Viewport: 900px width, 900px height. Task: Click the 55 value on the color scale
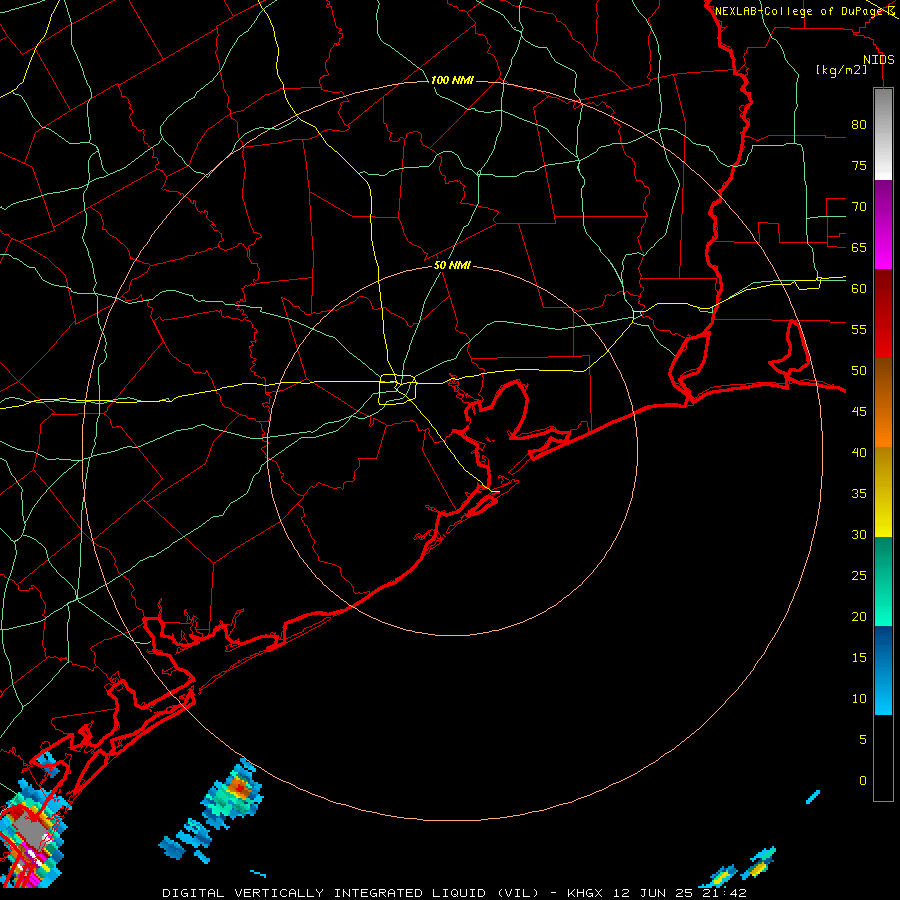tap(859, 329)
